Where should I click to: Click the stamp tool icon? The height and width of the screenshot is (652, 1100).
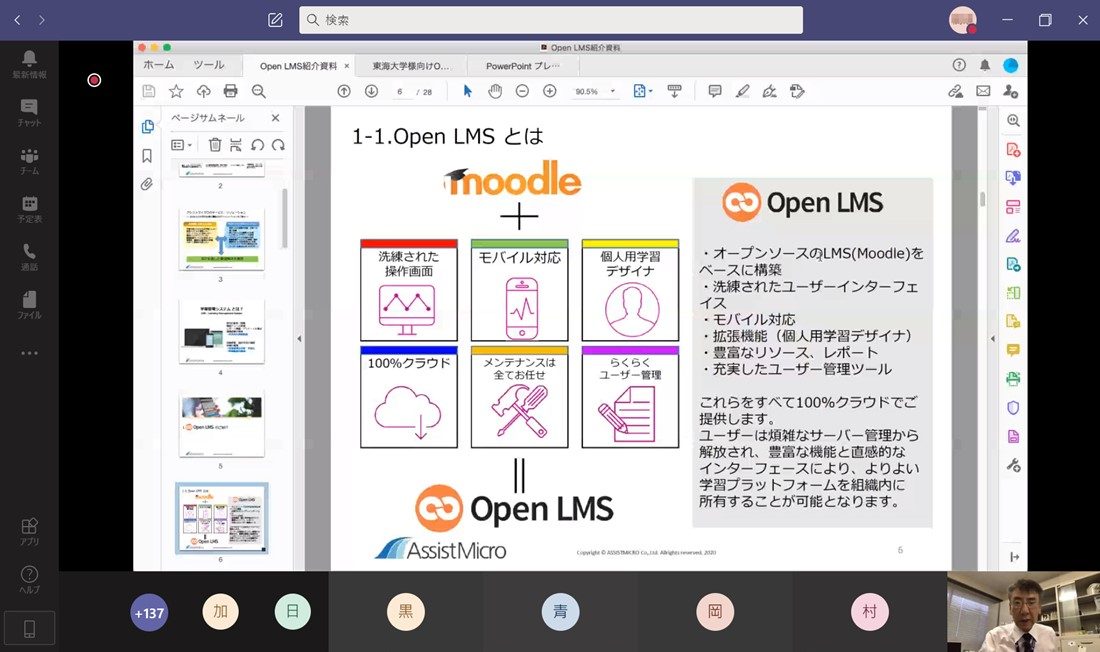click(797, 91)
